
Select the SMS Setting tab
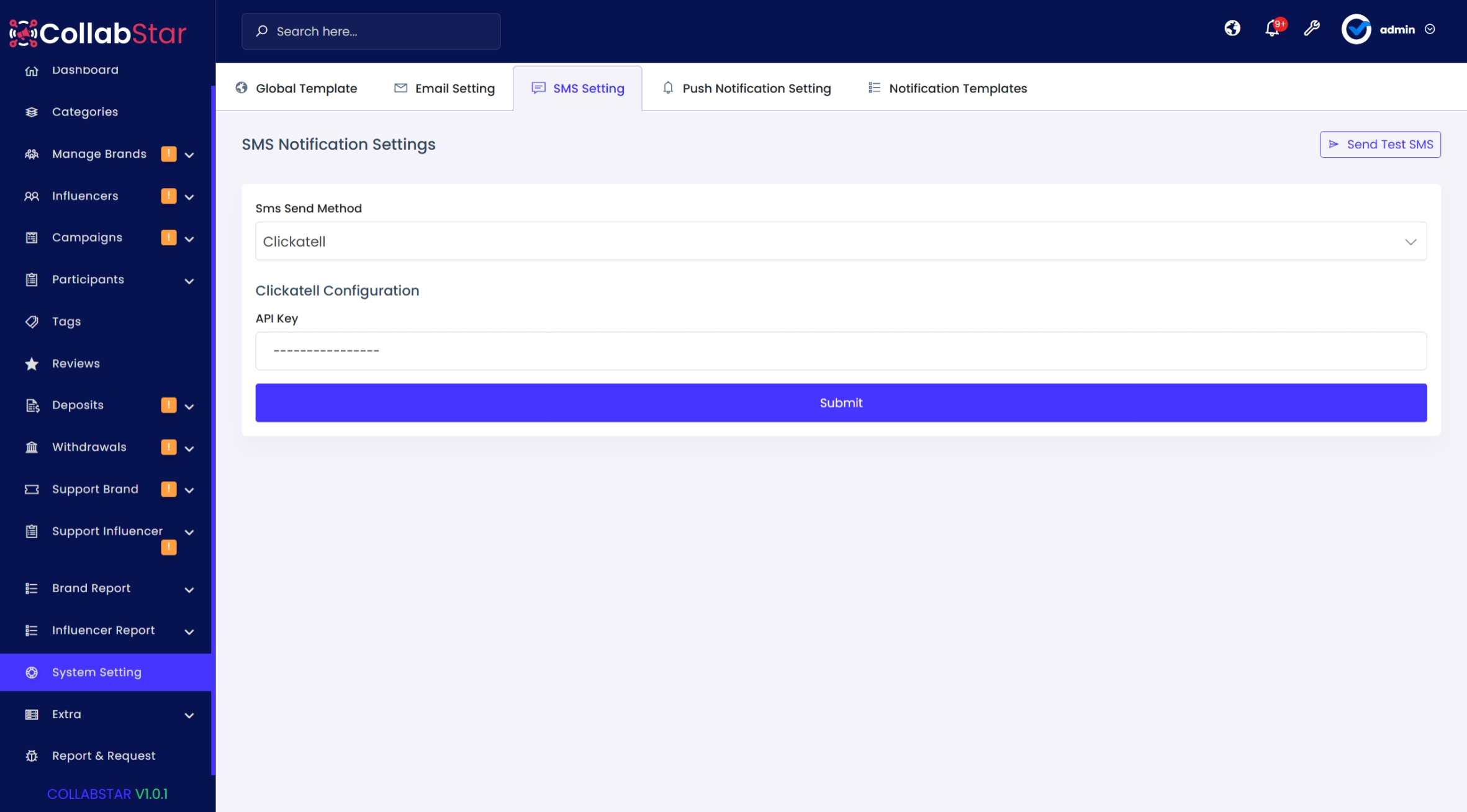point(577,88)
